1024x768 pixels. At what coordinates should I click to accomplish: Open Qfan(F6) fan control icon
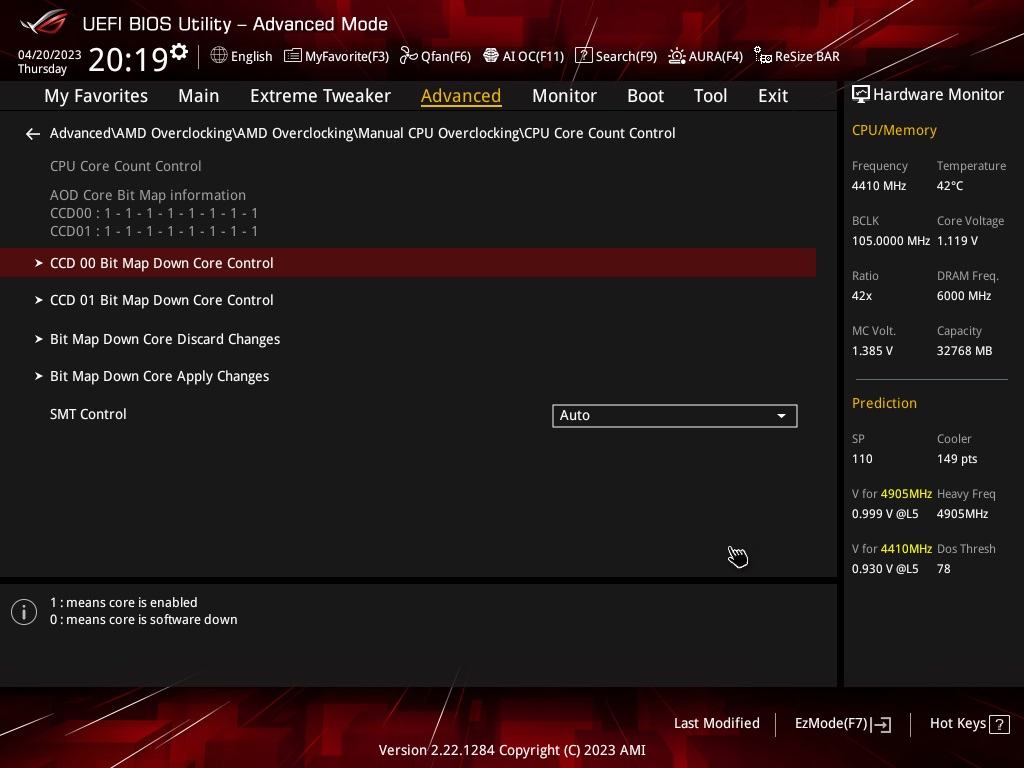(409, 56)
